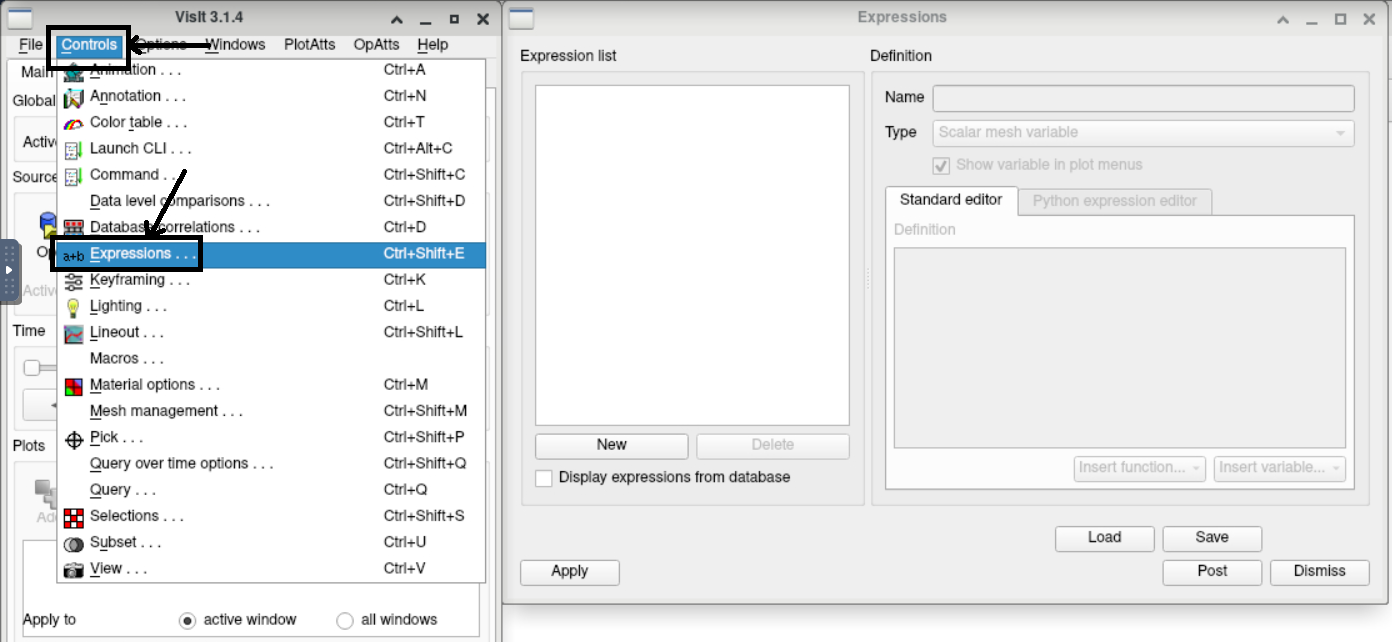
Task: Select the all windows radio button
Action: coord(345,620)
